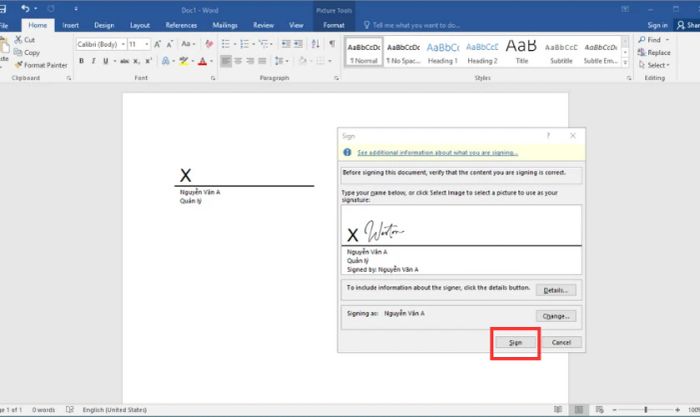Clear all formatting eraser icon
700x417 pixels.
[x=209, y=44]
